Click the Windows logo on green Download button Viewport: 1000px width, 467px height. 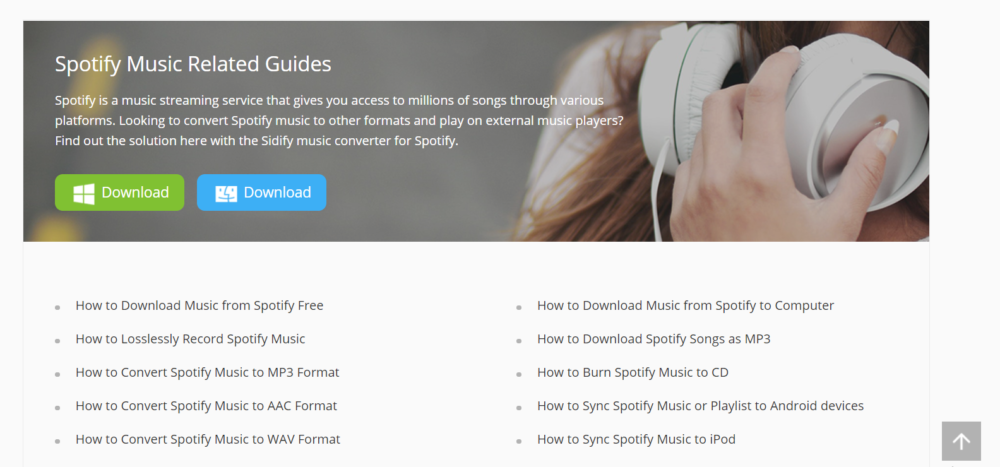pyautogui.click(x=84, y=193)
